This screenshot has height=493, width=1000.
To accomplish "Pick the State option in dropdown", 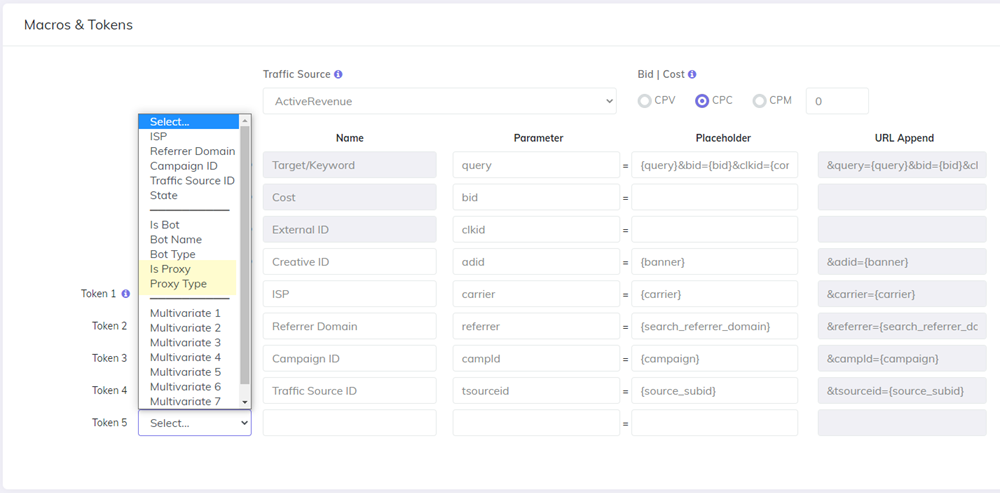I will pyautogui.click(x=163, y=196).
